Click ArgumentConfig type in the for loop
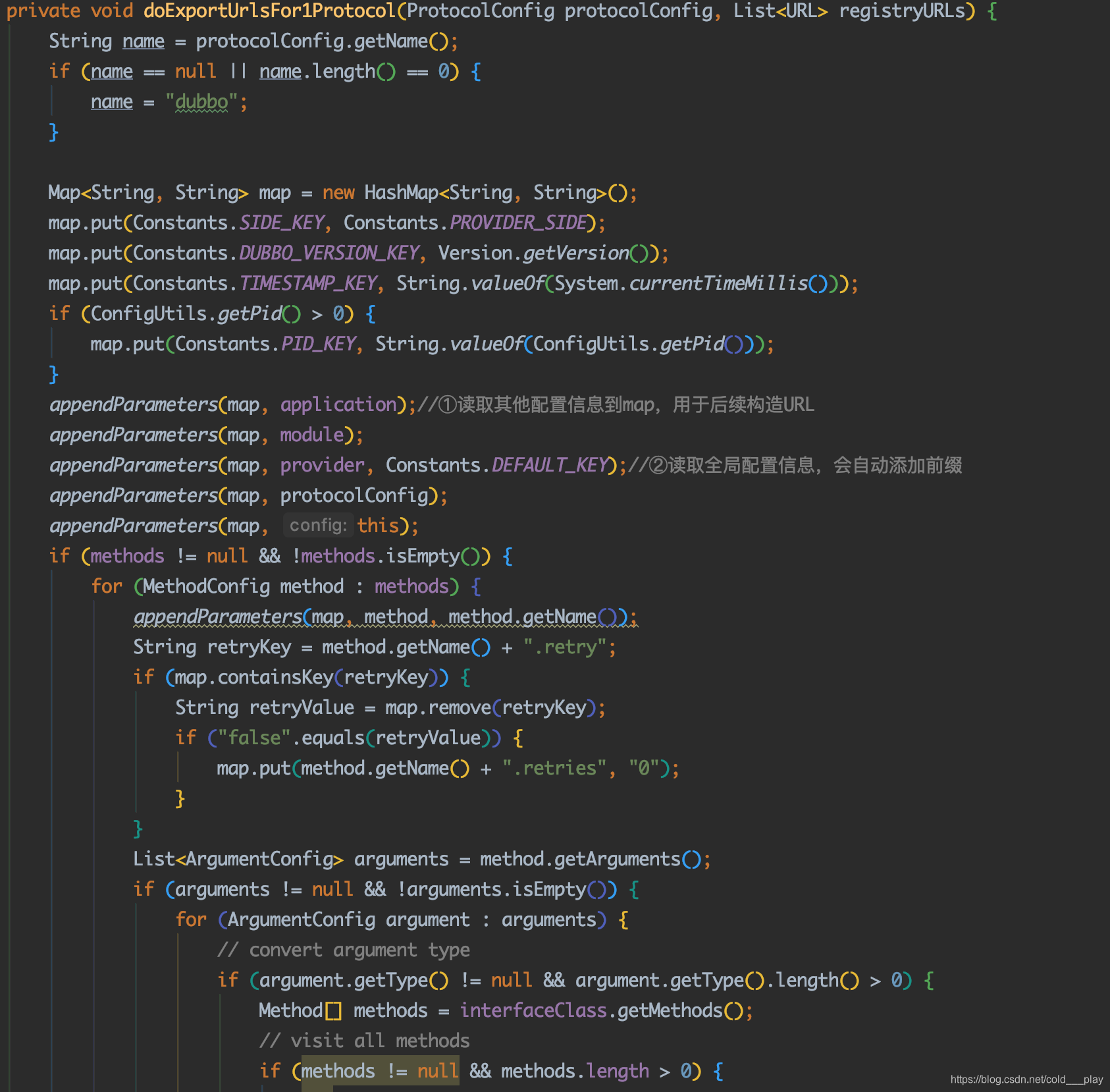This screenshot has width=1110, height=1092. (302, 920)
